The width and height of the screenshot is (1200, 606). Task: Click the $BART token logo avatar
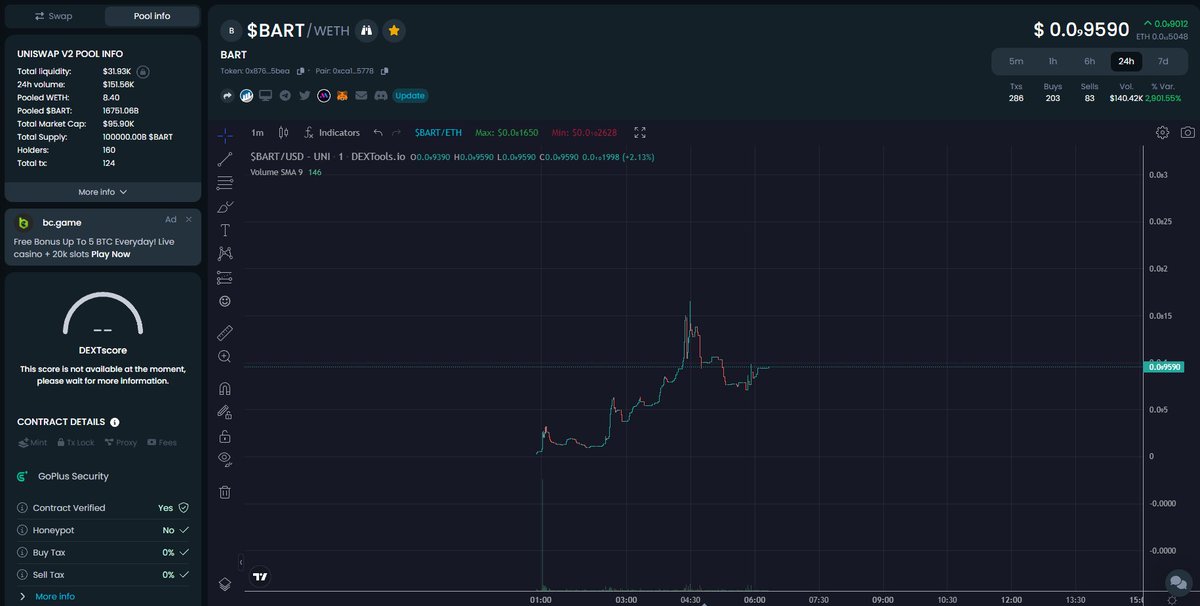pos(232,31)
